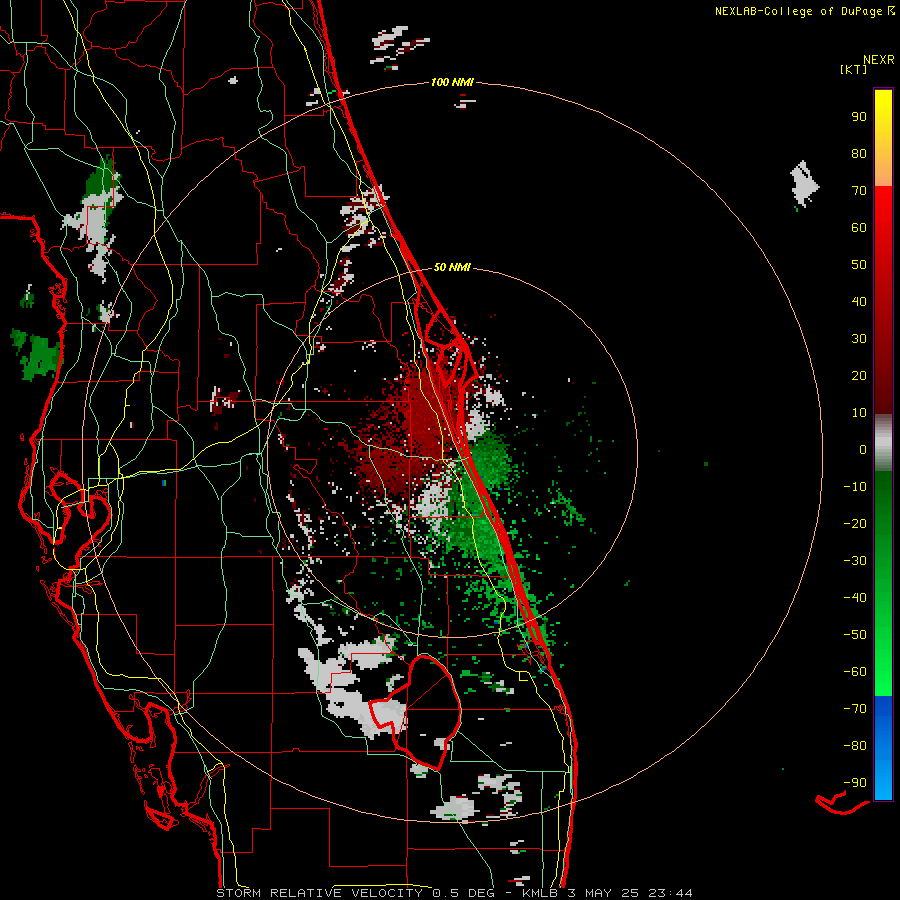Click the 23:44 timestamp in the caption

(670, 893)
